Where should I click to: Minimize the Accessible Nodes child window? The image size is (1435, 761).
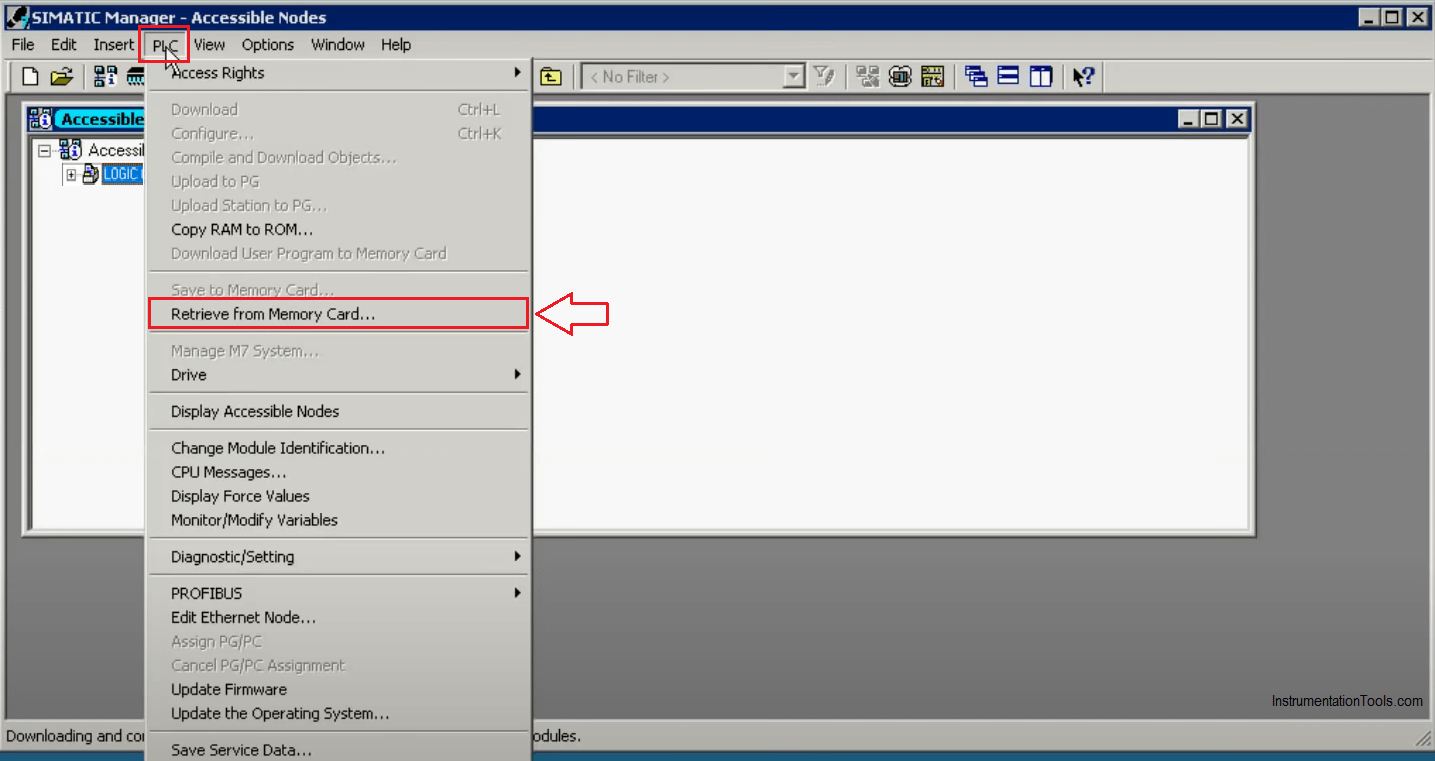point(1188,119)
